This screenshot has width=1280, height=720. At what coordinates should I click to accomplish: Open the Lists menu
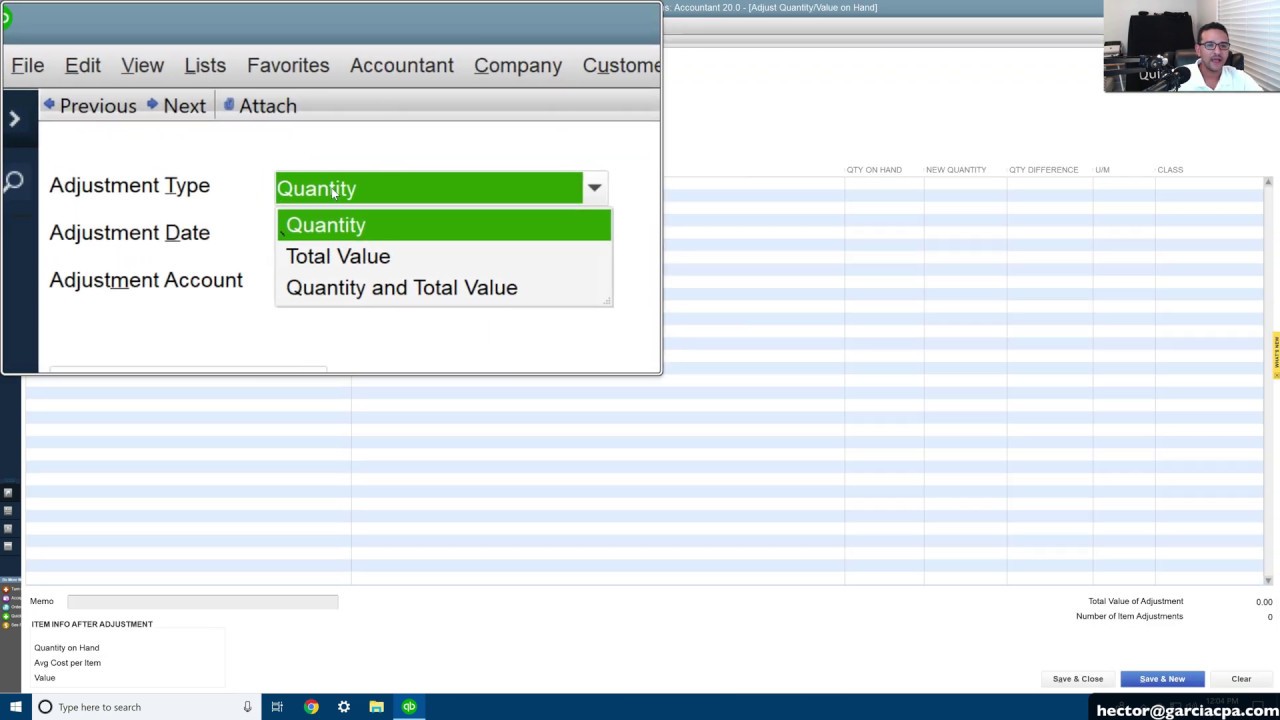[205, 65]
